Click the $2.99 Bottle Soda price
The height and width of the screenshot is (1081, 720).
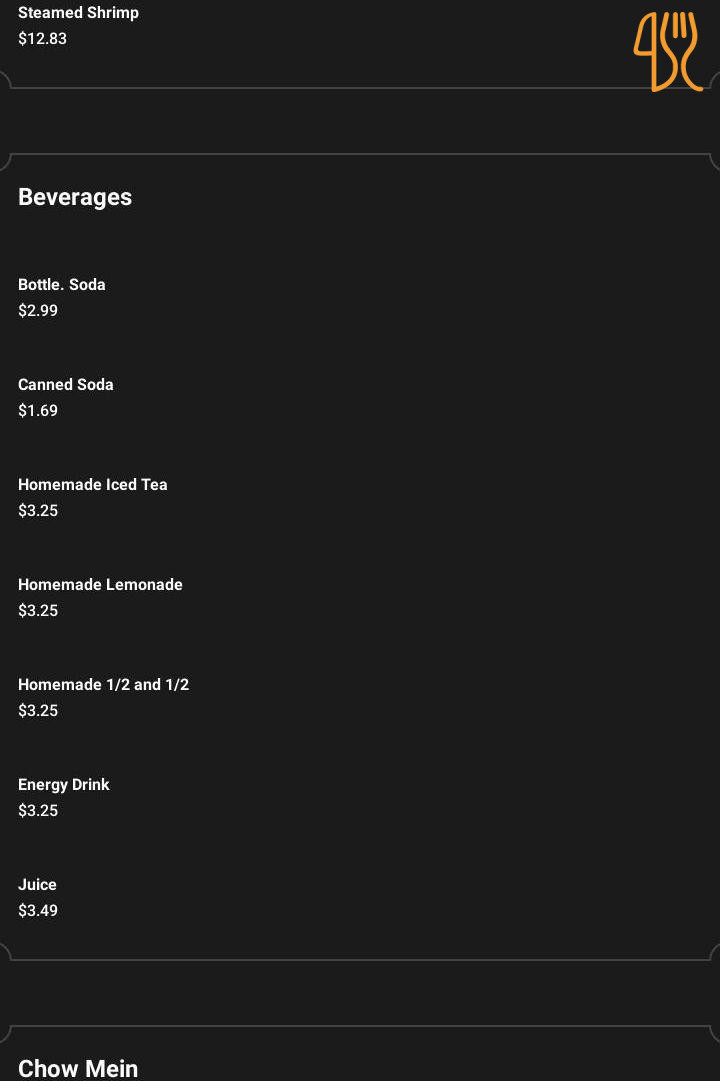tap(38, 311)
